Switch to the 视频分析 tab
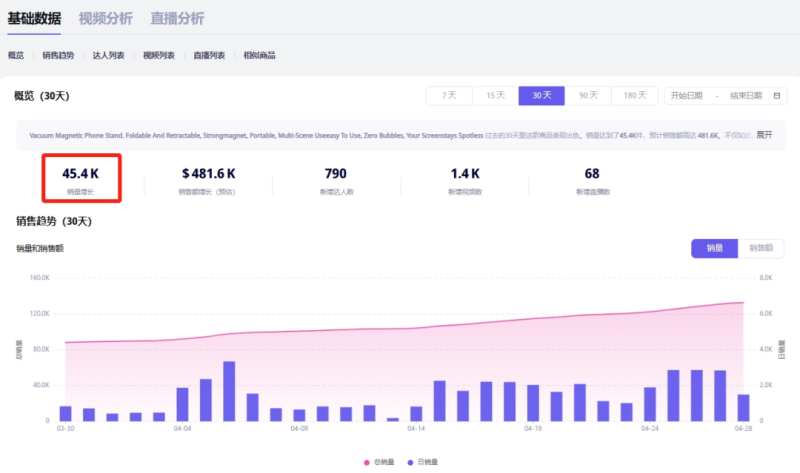Screen dimensions: 800x473 pyautogui.click(x=105, y=18)
